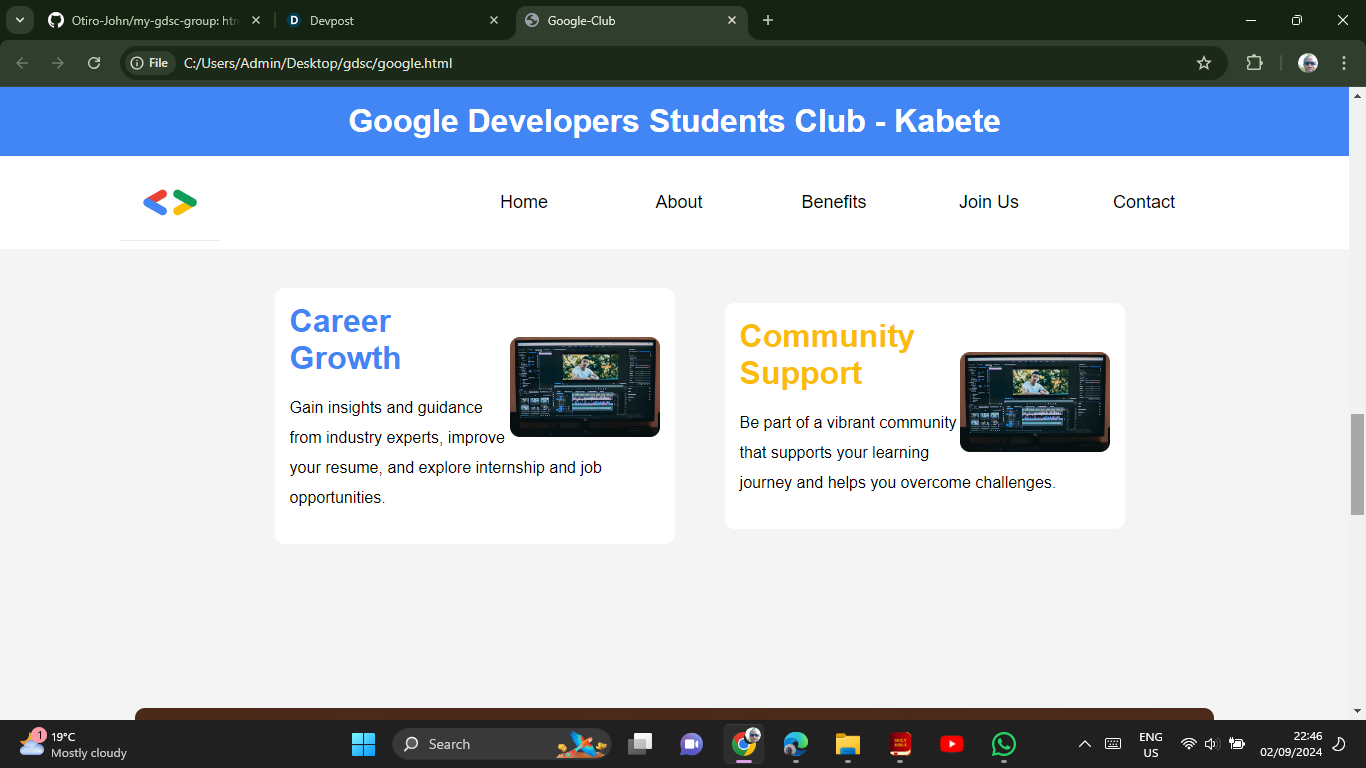Open the Holy Bible app on the taskbar
The image size is (1366, 768).
point(900,744)
